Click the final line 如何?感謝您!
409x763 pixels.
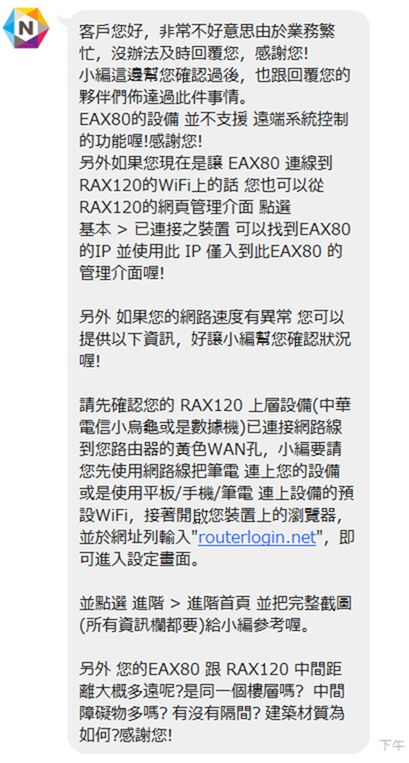(125, 734)
